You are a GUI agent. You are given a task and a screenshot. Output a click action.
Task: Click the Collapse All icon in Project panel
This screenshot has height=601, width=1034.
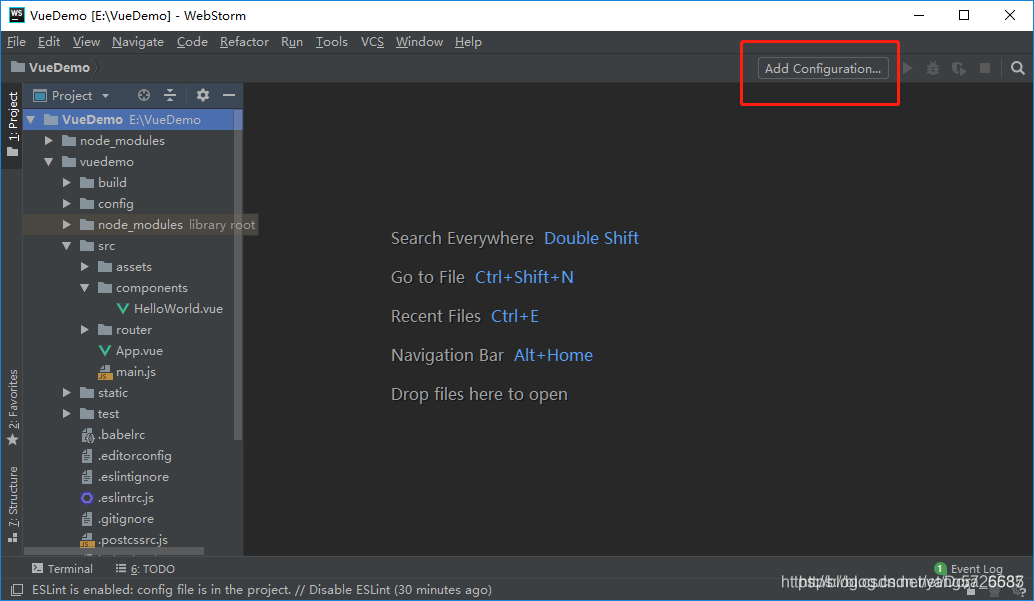[x=170, y=95]
